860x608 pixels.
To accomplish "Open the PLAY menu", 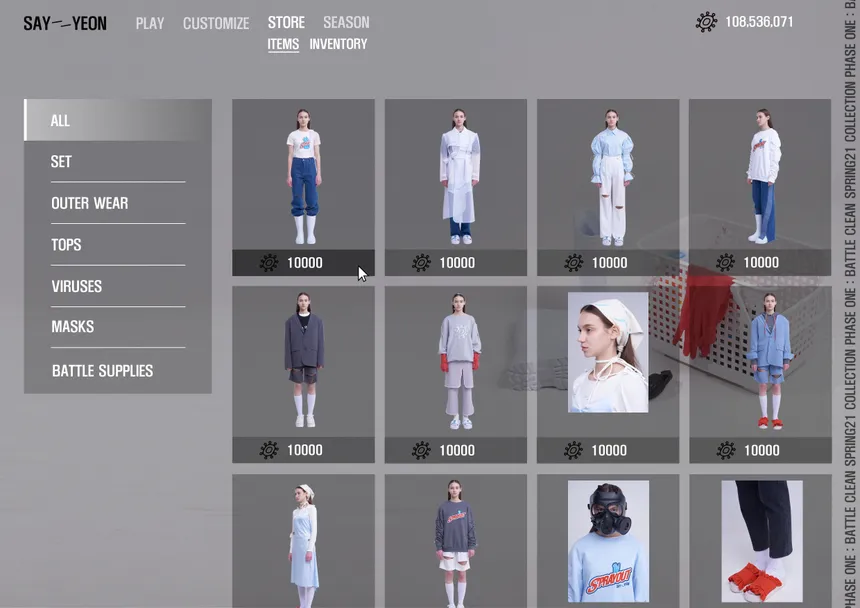I will coord(150,24).
